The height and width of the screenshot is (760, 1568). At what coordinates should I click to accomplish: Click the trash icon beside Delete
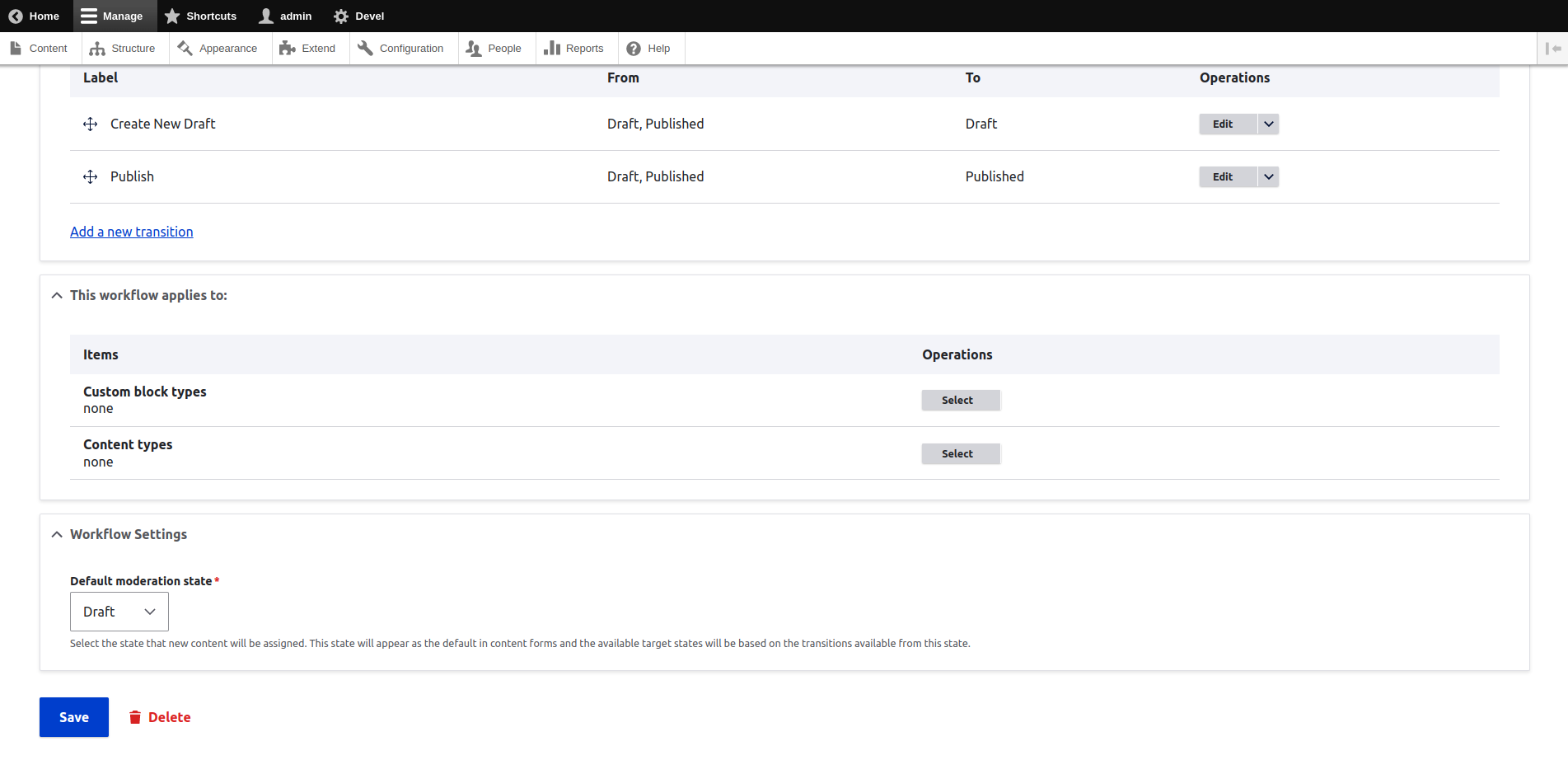(135, 717)
